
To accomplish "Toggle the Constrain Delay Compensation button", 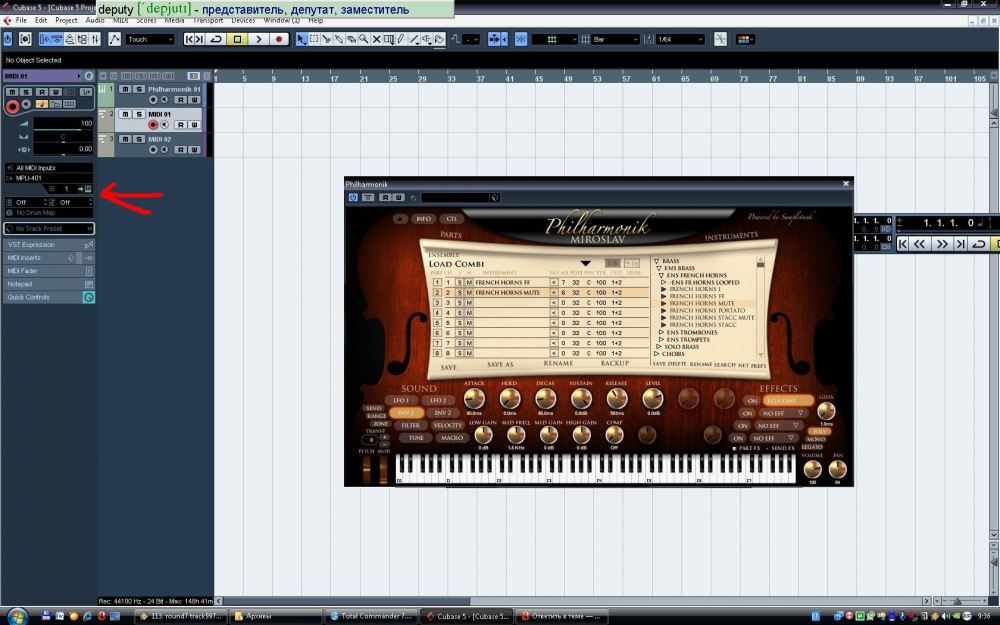I will tap(25, 40).
